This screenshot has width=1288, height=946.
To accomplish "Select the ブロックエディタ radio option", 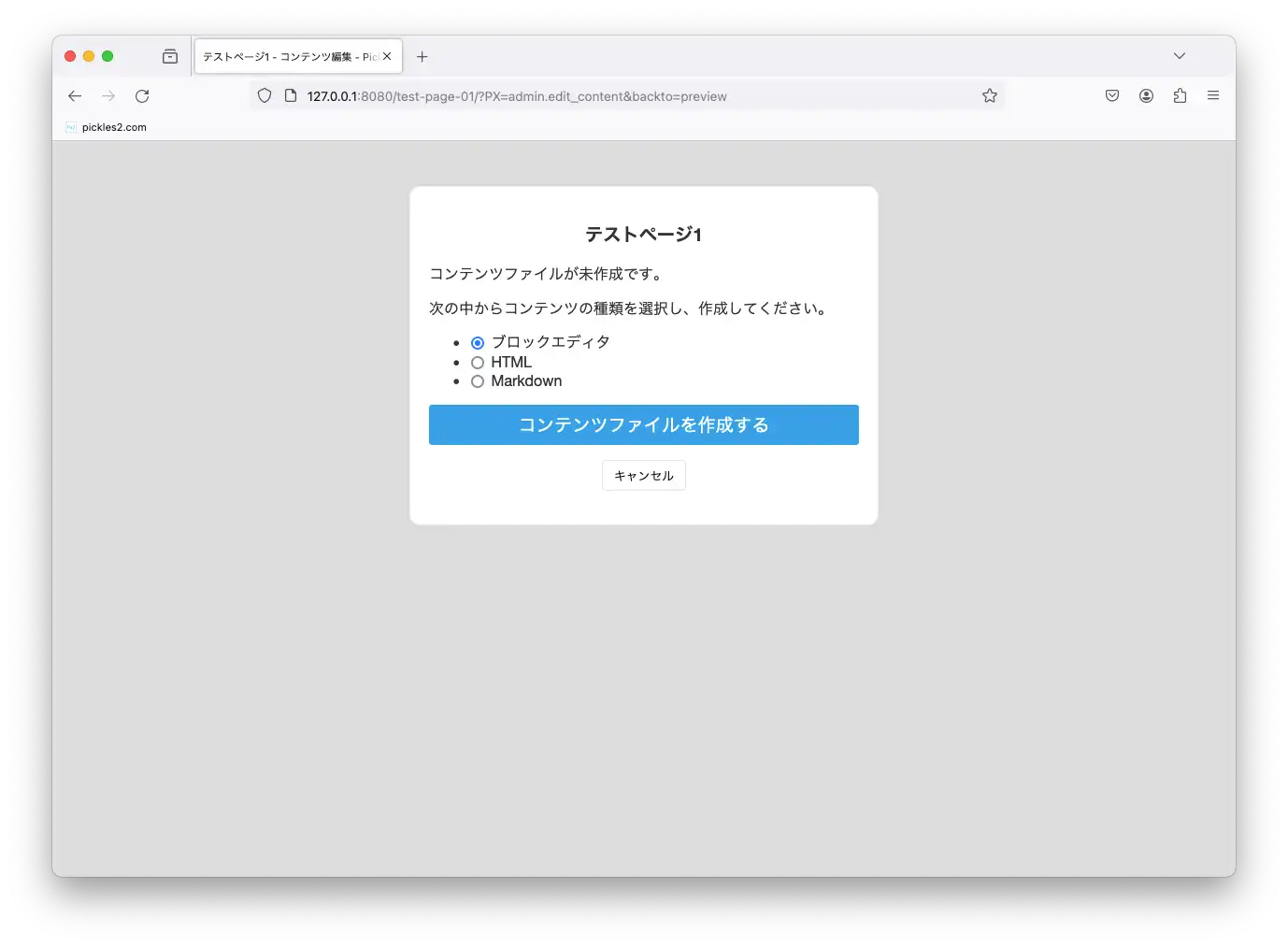I will coord(478,343).
